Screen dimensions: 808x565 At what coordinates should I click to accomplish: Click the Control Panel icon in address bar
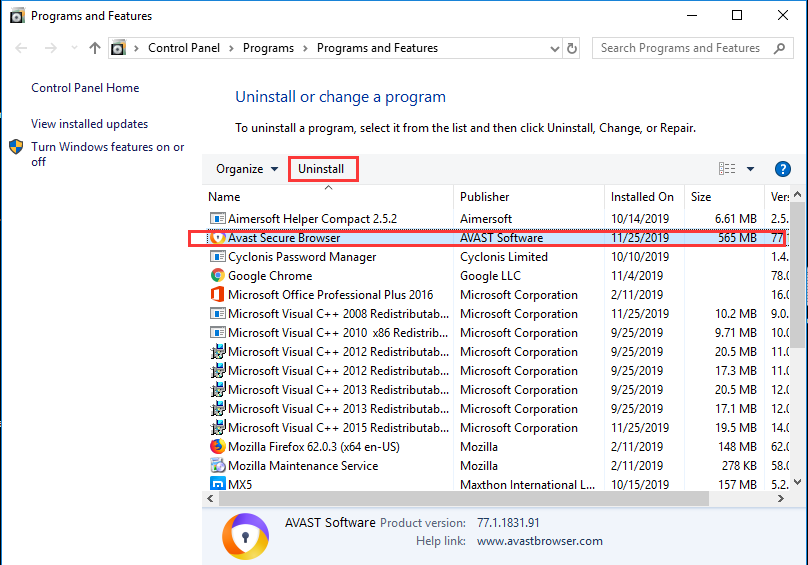(118, 48)
